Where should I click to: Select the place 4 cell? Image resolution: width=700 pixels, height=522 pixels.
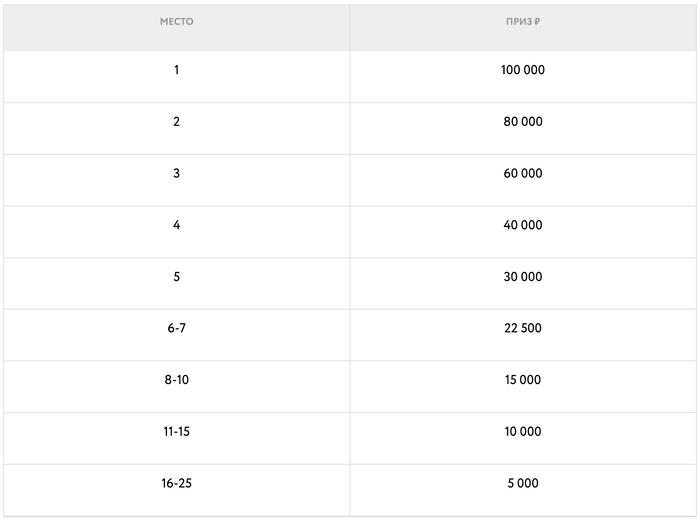click(x=176, y=226)
